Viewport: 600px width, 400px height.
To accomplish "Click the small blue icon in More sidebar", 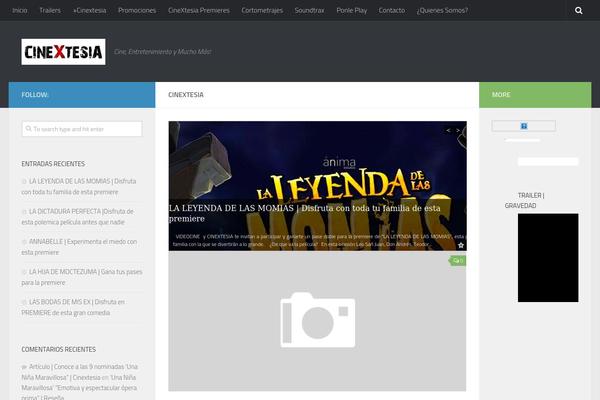I will tap(524, 126).
